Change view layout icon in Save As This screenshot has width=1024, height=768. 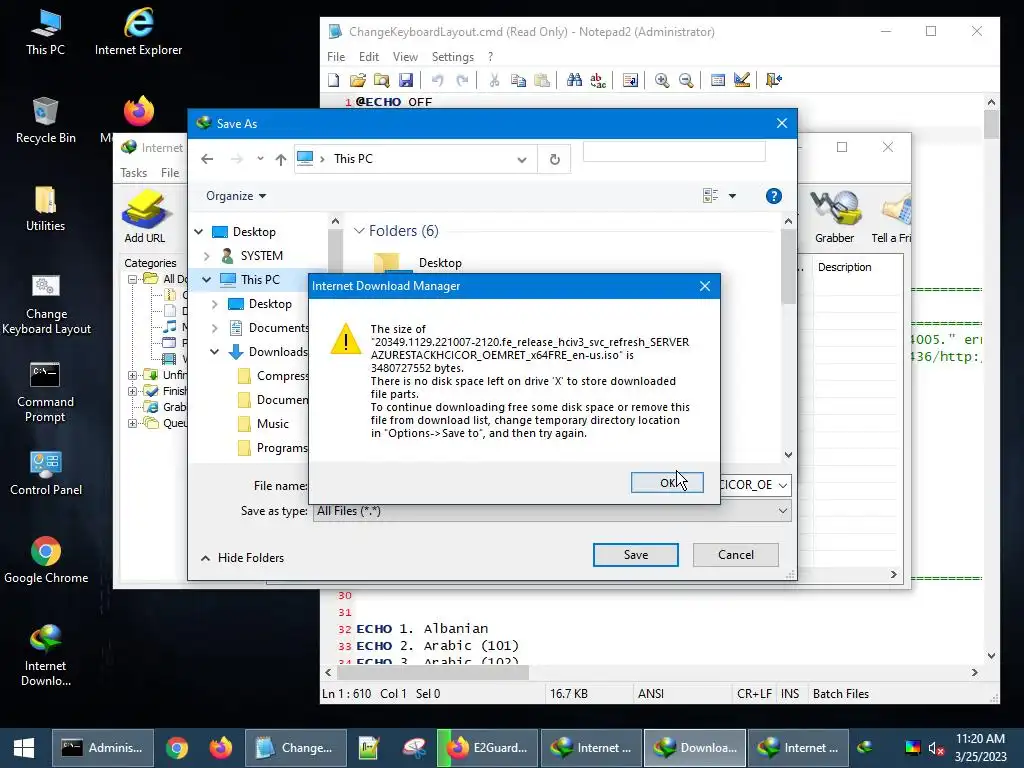pyautogui.click(x=711, y=195)
